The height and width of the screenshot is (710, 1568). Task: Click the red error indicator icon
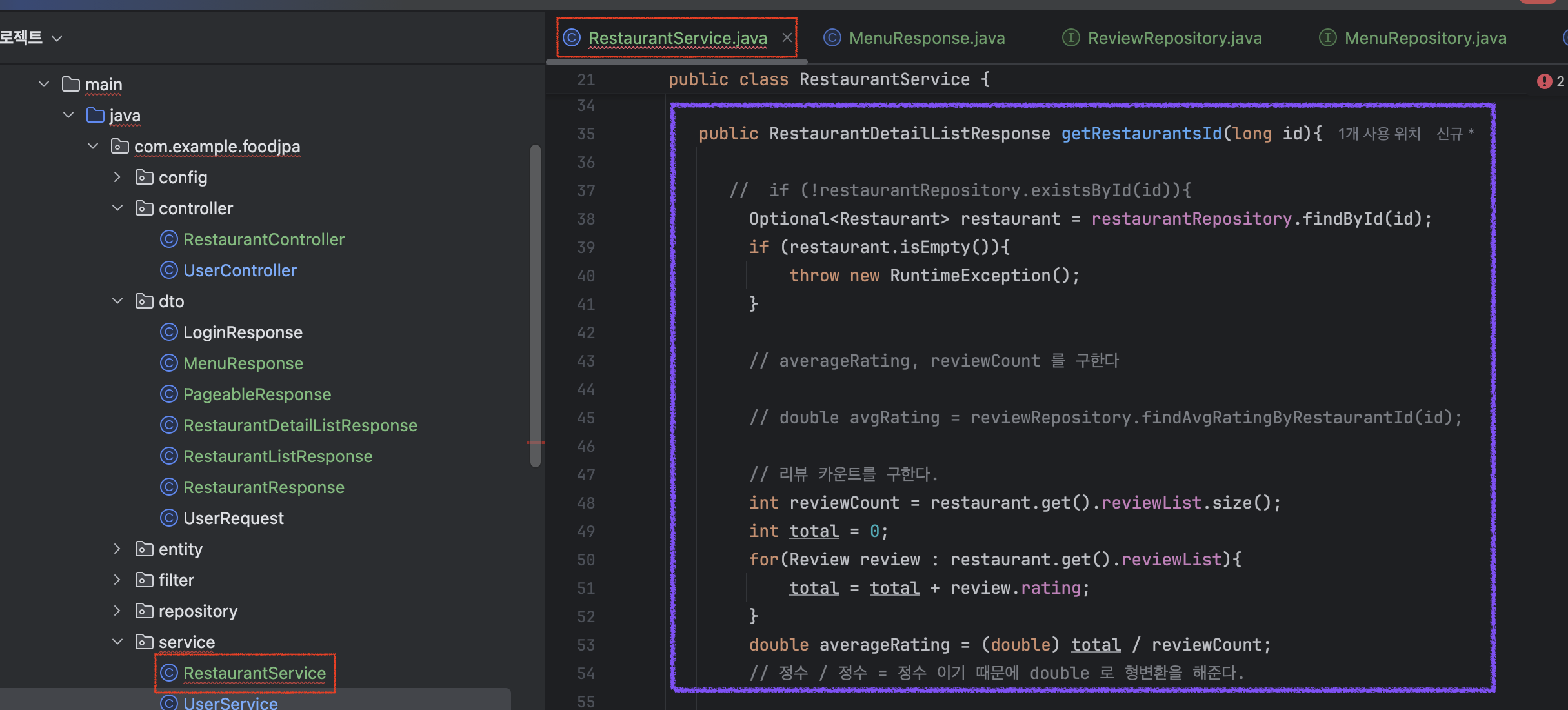click(1543, 81)
